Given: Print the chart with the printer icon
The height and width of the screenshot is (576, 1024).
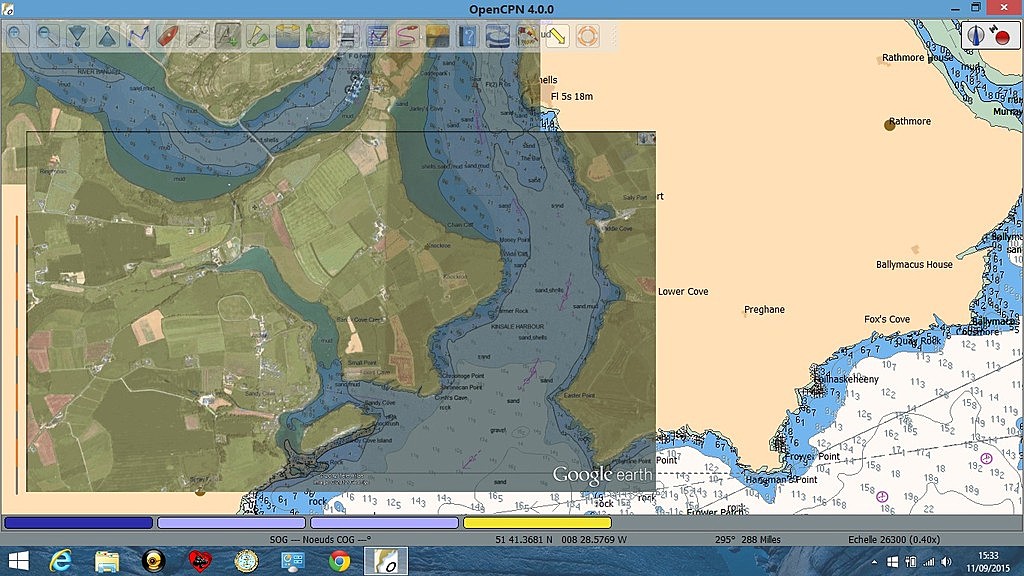Looking at the screenshot, I should (x=348, y=36).
